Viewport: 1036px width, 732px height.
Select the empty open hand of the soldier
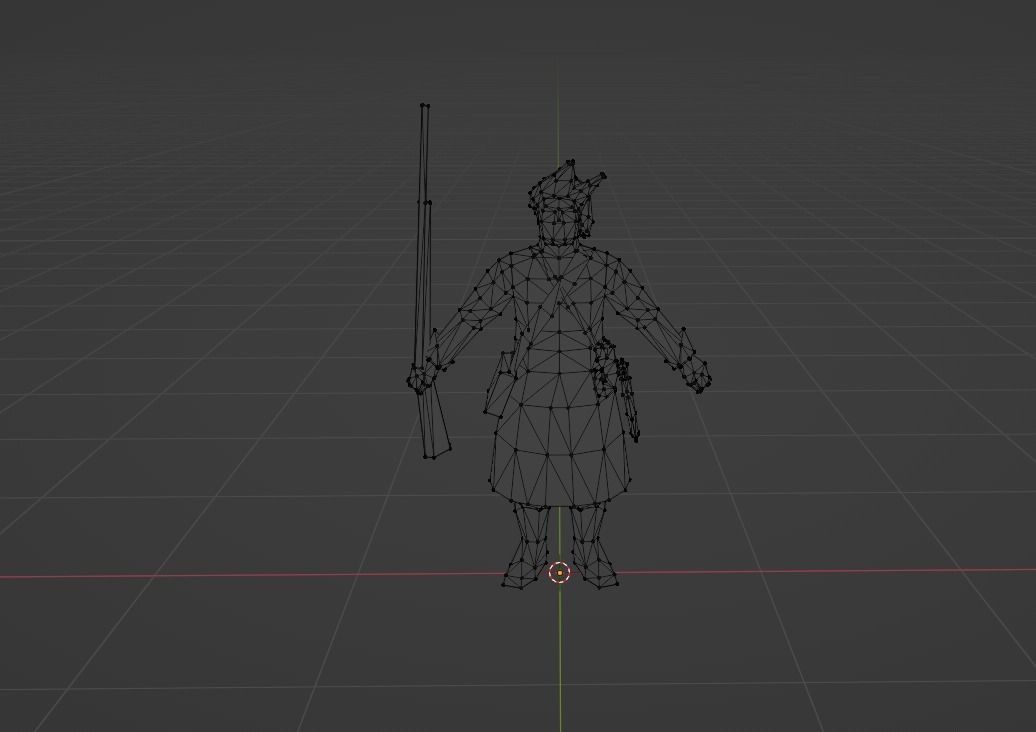[x=697, y=374]
